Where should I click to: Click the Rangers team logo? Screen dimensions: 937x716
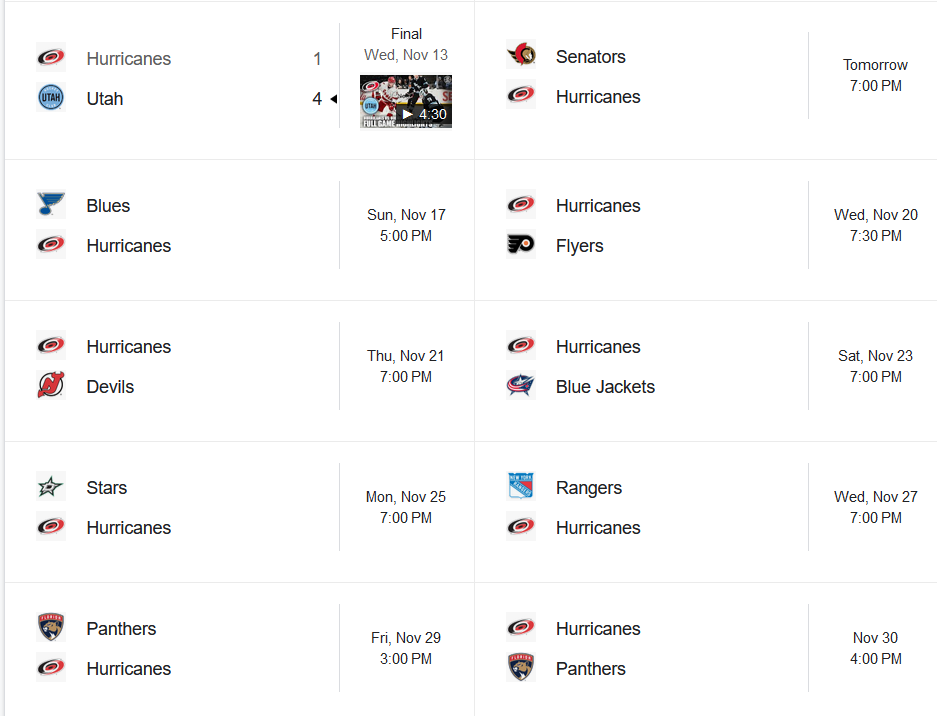coord(521,487)
